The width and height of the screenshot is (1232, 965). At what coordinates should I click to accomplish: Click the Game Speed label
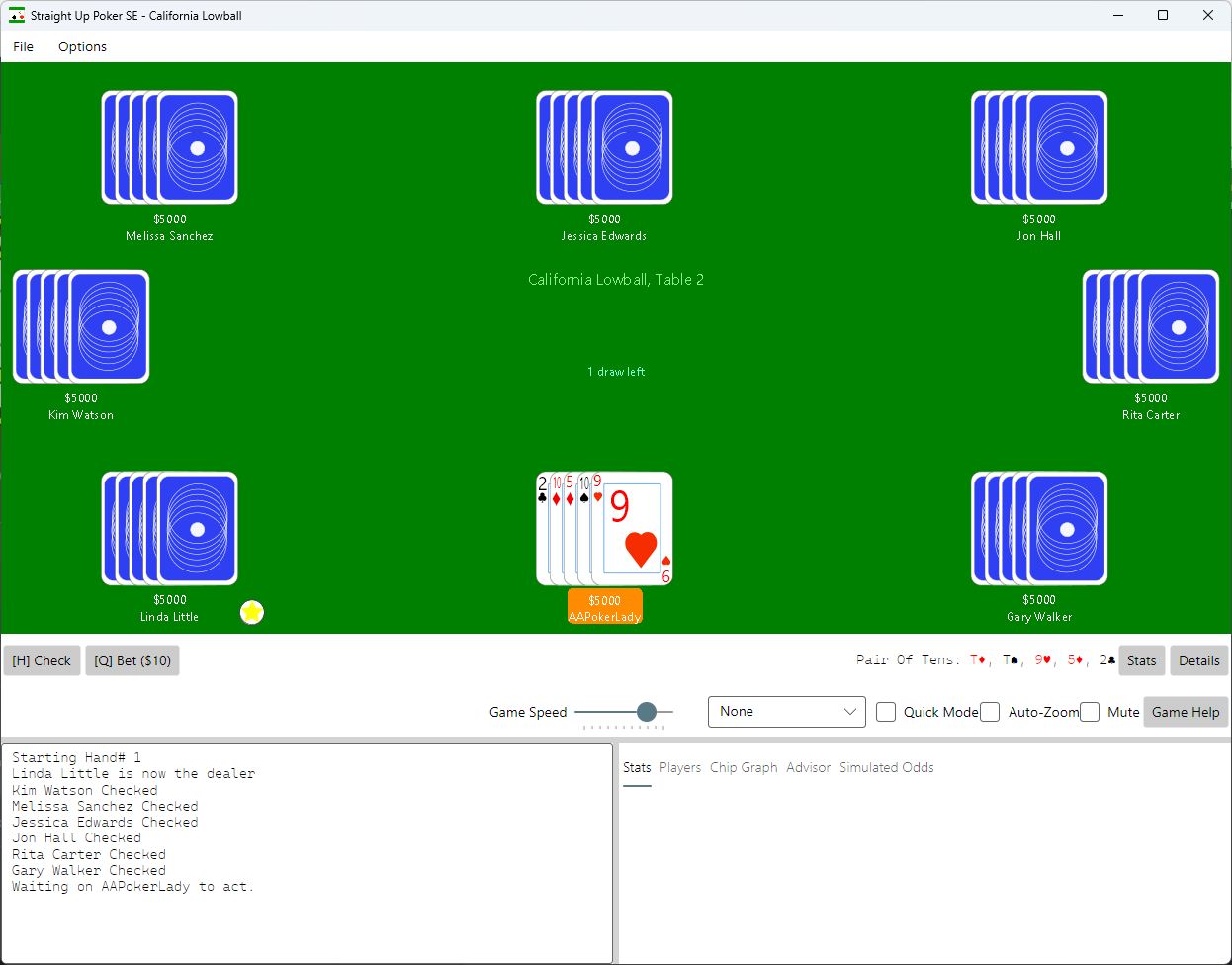coord(528,712)
